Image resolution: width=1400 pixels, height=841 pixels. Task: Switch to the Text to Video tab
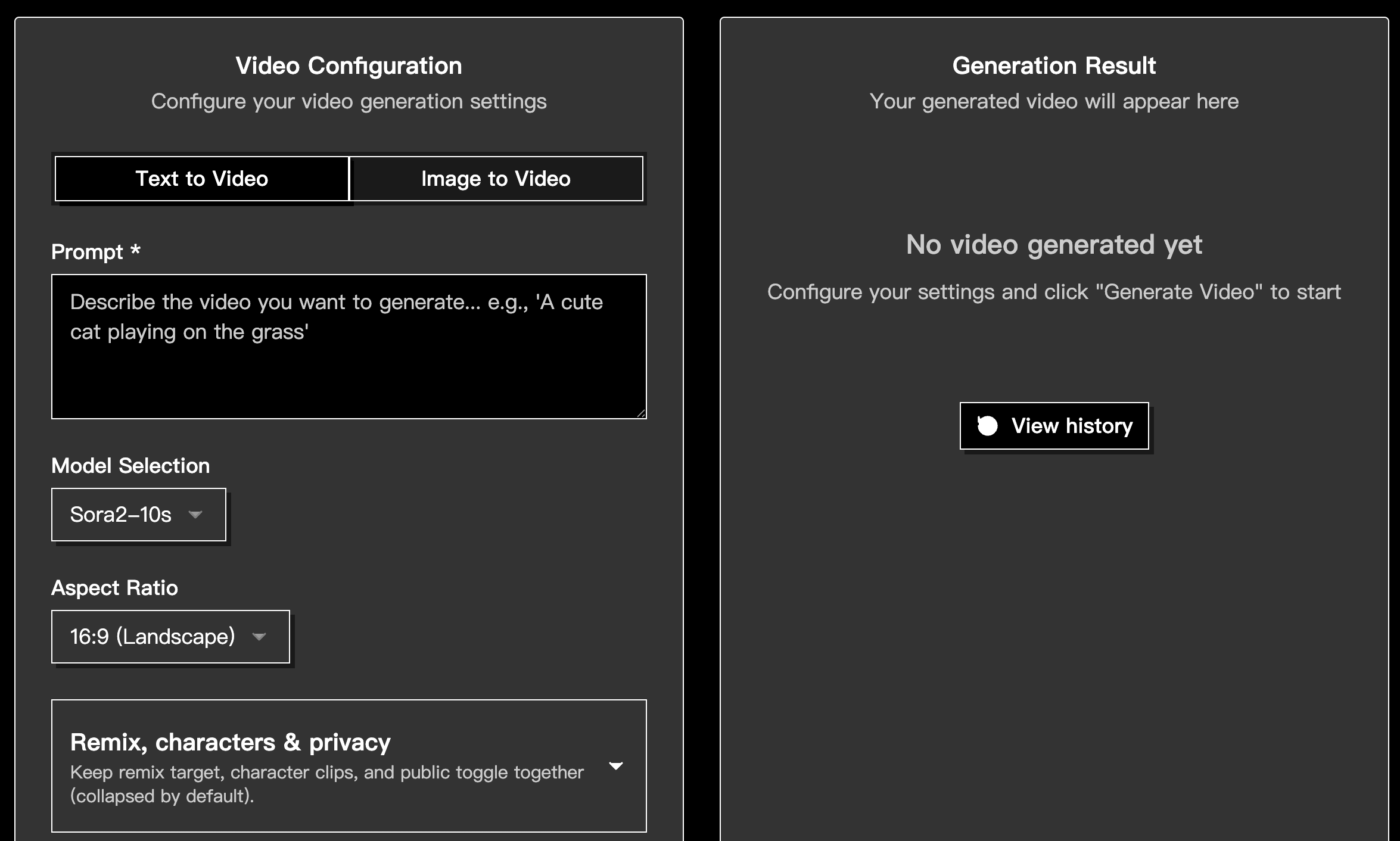(201, 179)
